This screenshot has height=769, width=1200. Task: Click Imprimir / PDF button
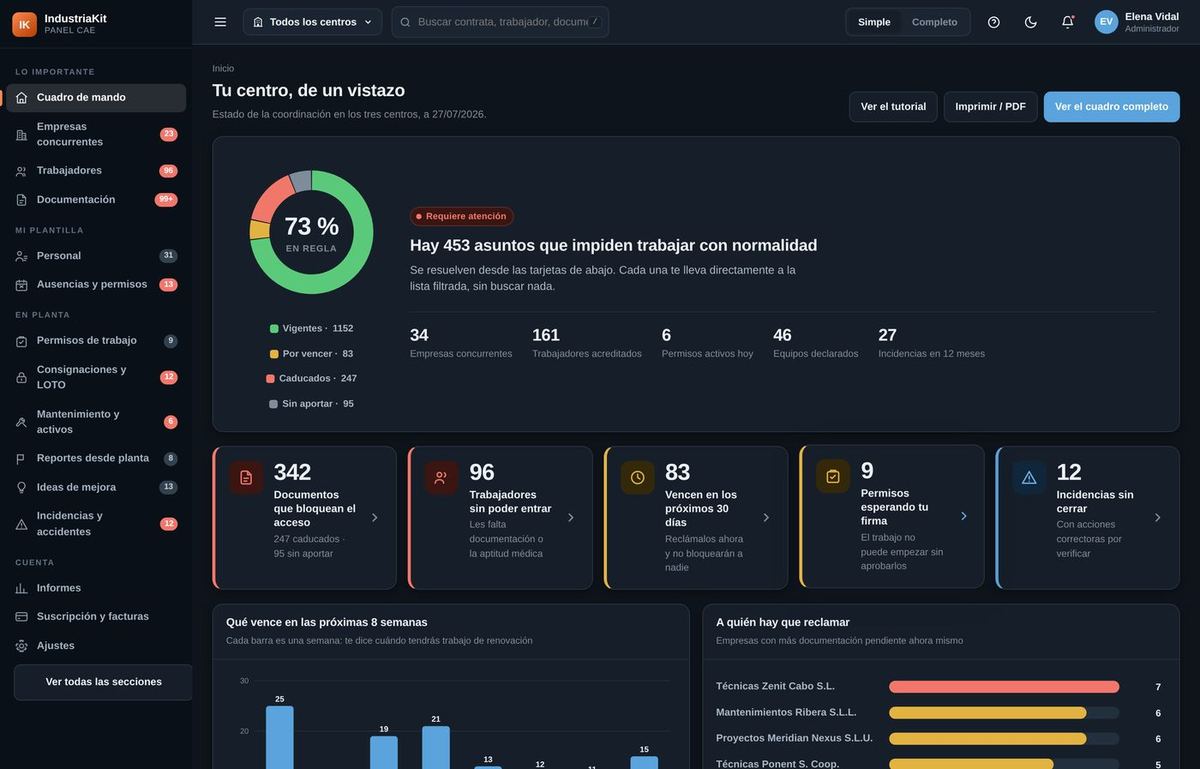(x=990, y=107)
